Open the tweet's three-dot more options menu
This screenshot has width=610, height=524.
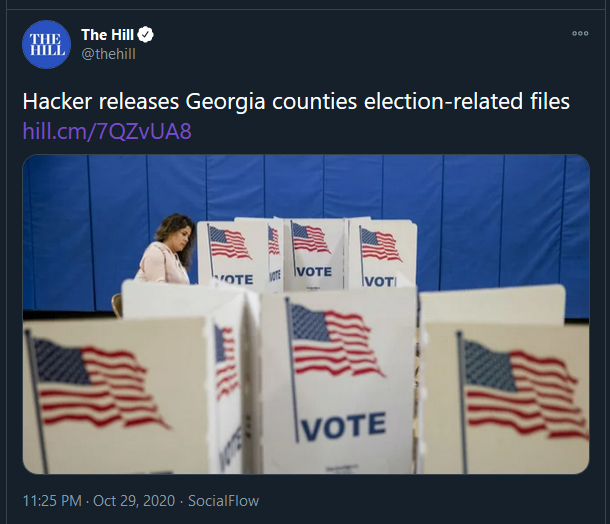pyautogui.click(x=580, y=33)
